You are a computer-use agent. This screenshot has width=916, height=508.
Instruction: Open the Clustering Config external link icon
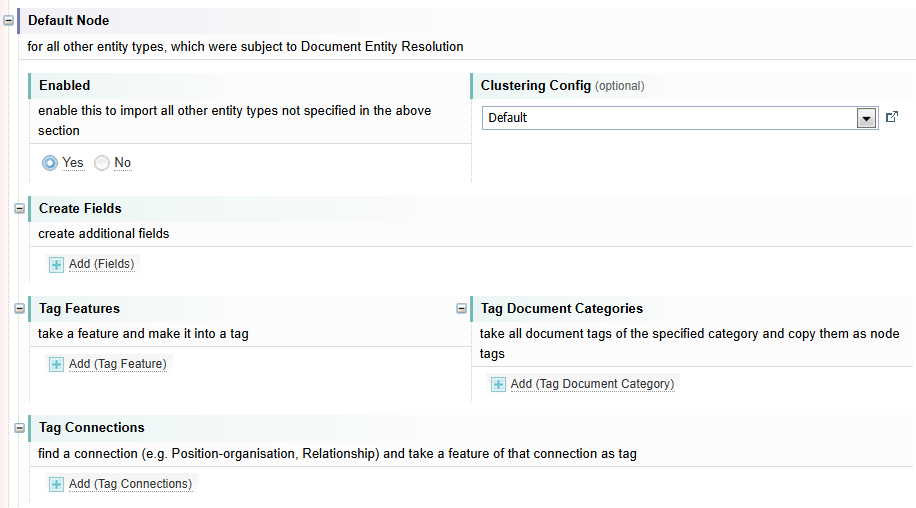pos(892,118)
